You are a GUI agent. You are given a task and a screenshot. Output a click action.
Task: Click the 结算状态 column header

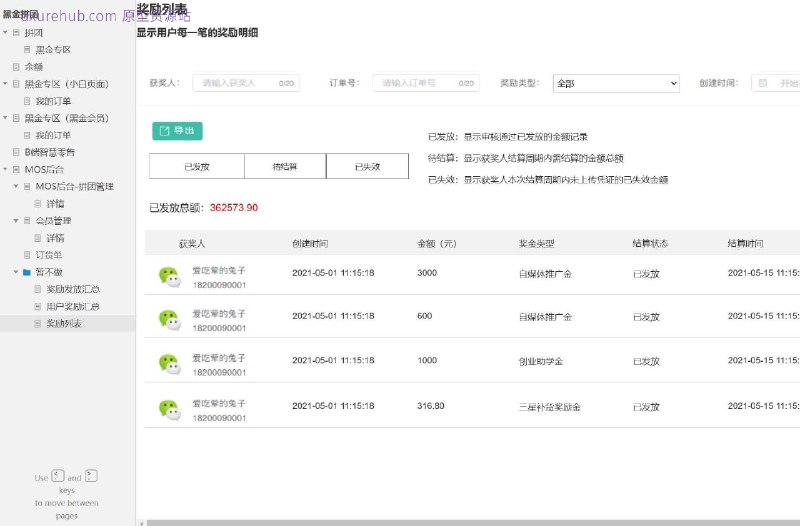(650, 243)
